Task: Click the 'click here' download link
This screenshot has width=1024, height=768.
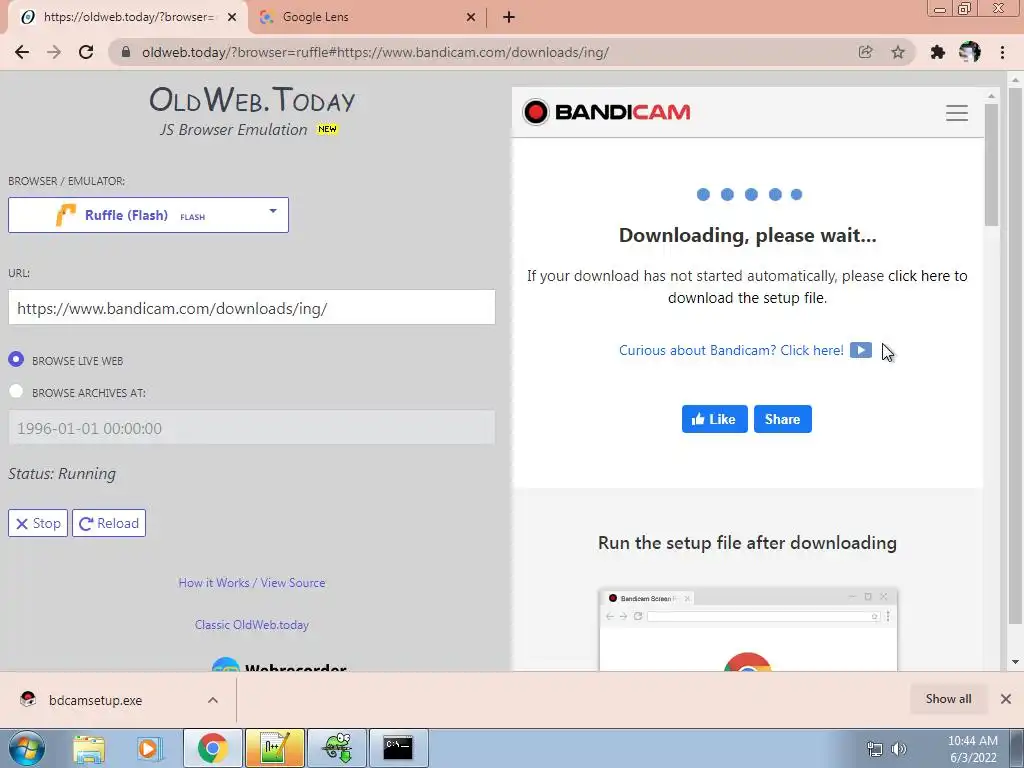Action: [919, 276]
